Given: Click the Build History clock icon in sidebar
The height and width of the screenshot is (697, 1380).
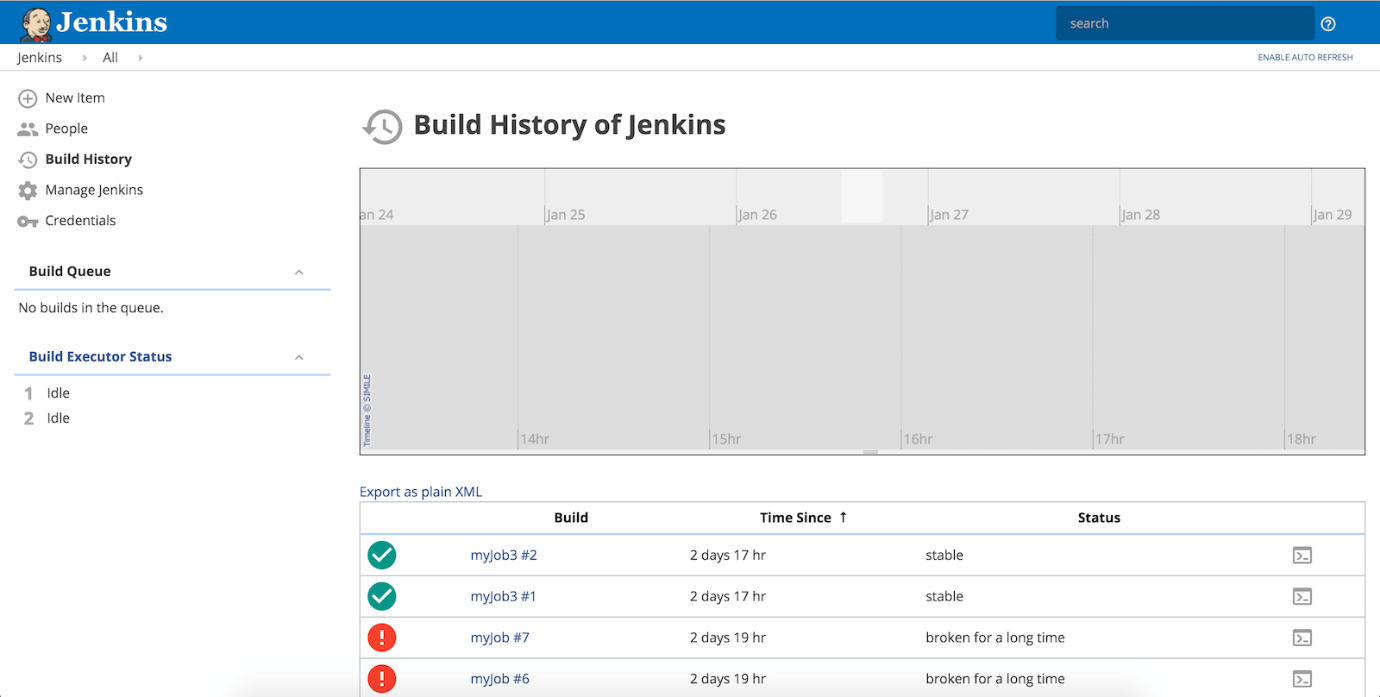Looking at the screenshot, I should tap(28, 159).
